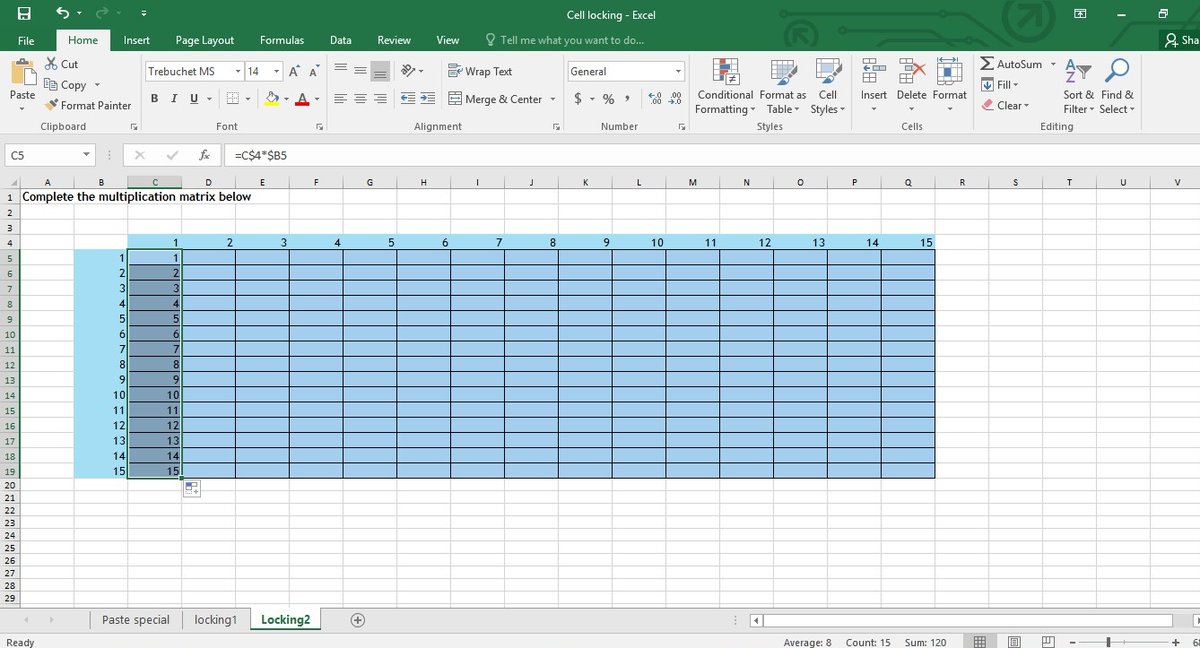
Task: Open Format as Table gallery
Action: (x=782, y=86)
